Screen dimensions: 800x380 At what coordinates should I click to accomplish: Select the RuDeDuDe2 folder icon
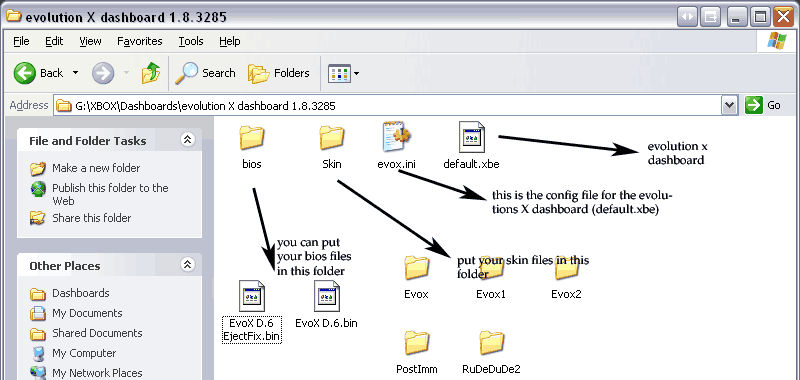(x=492, y=342)
